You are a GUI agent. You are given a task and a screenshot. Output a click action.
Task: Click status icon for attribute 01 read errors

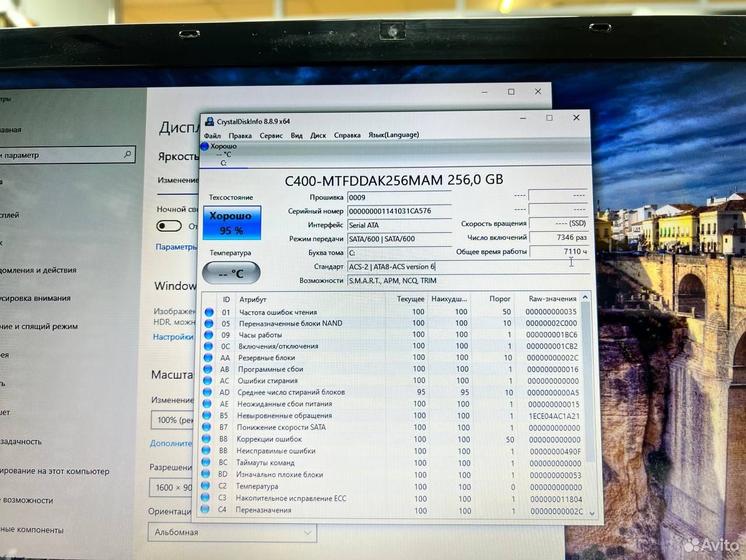tap(208, 313)
